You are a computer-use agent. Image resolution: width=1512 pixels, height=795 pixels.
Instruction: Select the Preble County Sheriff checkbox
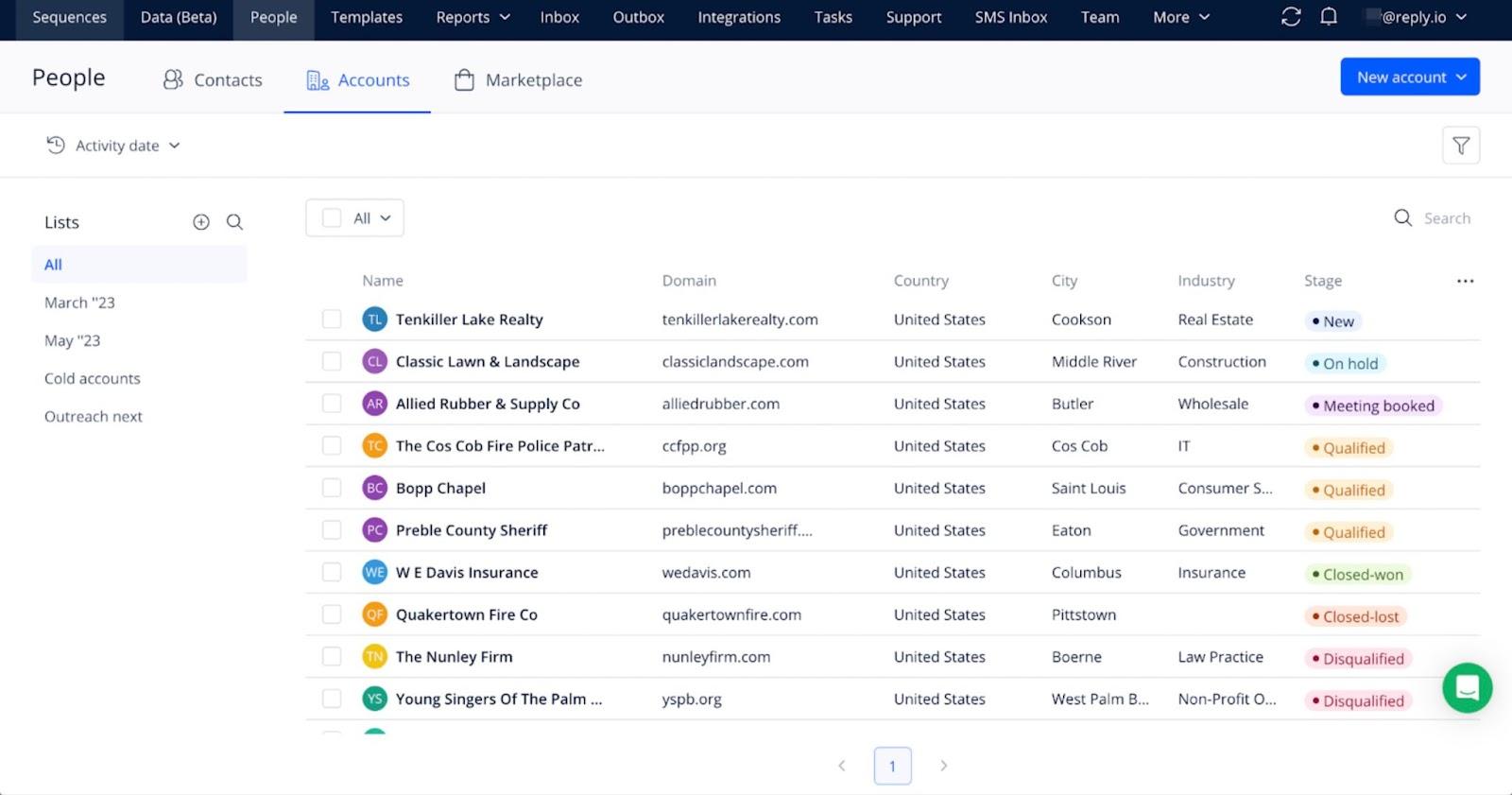pyautogui.click(x=332, y=530)
